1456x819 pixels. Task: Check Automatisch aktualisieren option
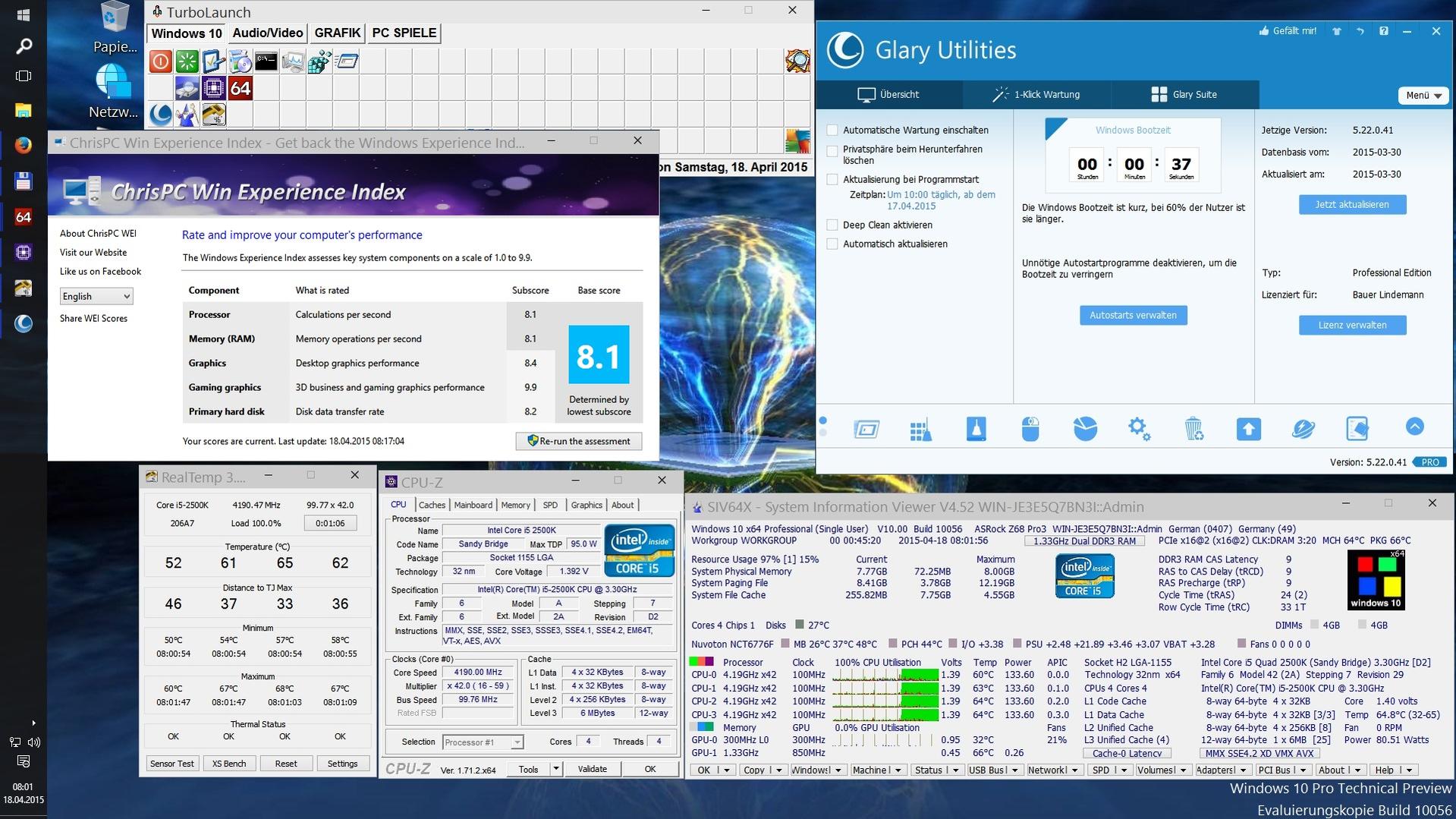point(832,244)
